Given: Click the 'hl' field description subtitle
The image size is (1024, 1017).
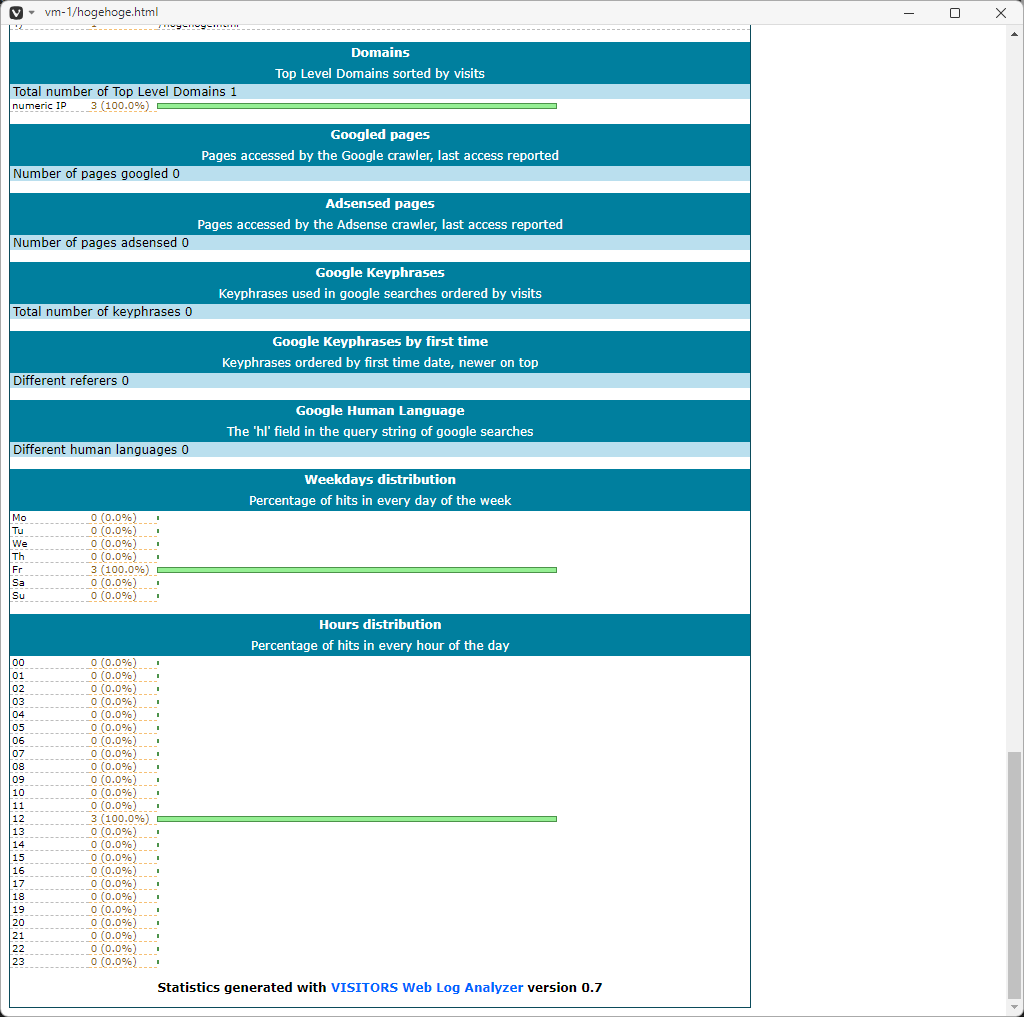Looking at the screenshot, I should 380,431.
